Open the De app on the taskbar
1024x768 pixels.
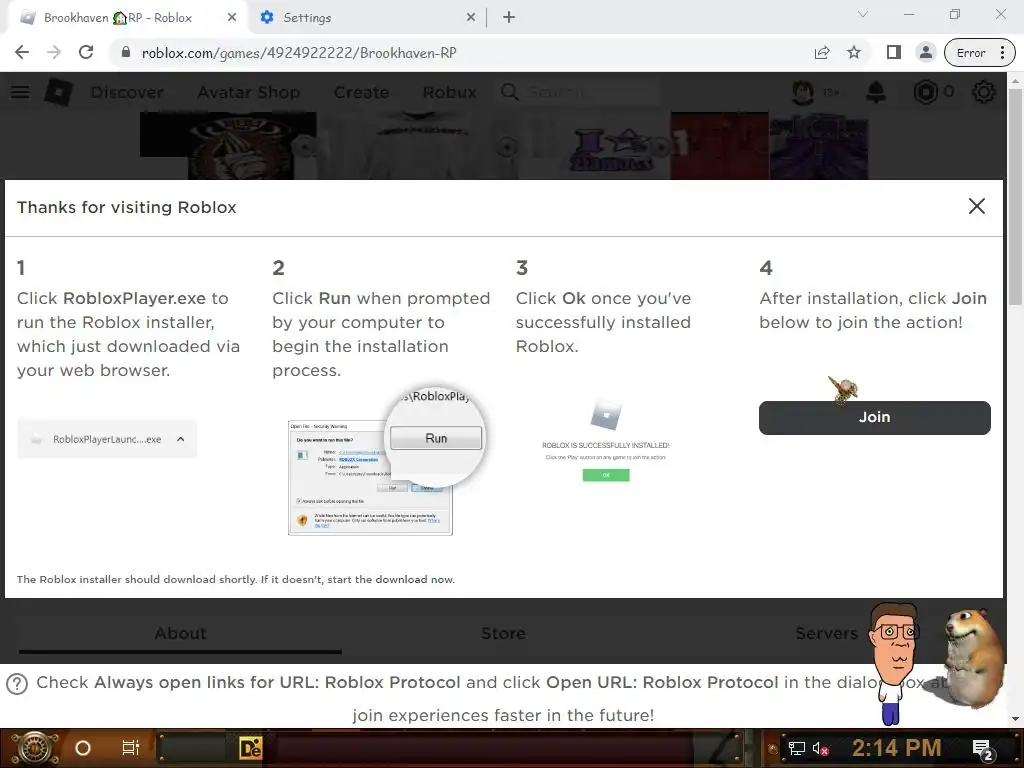tap(251, 748)
